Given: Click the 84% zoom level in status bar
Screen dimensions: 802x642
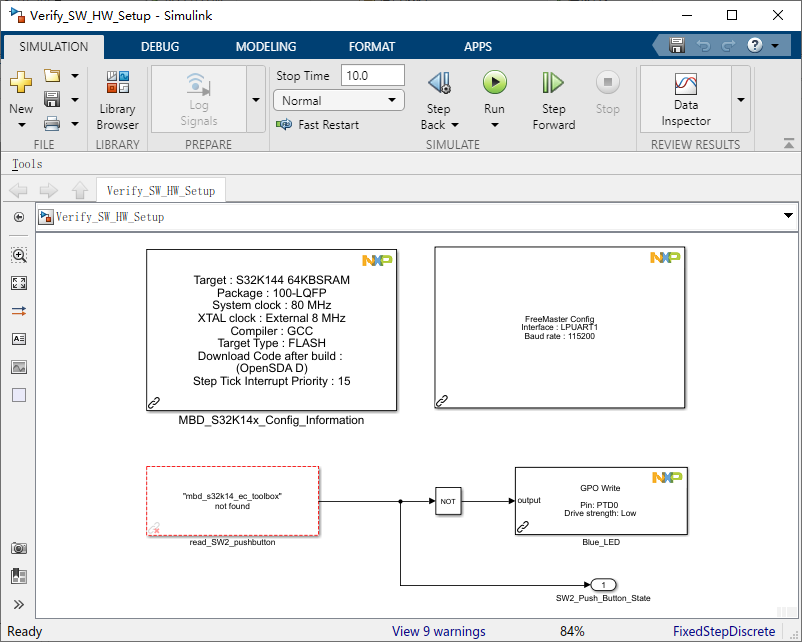Looking at the screenshot, I should (x=572, y=631).
